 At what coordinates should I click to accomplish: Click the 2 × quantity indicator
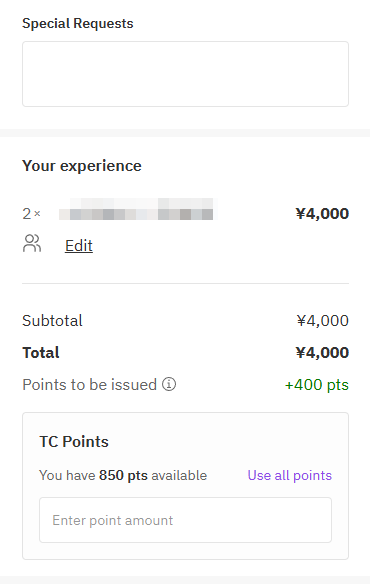click(31, 214)
